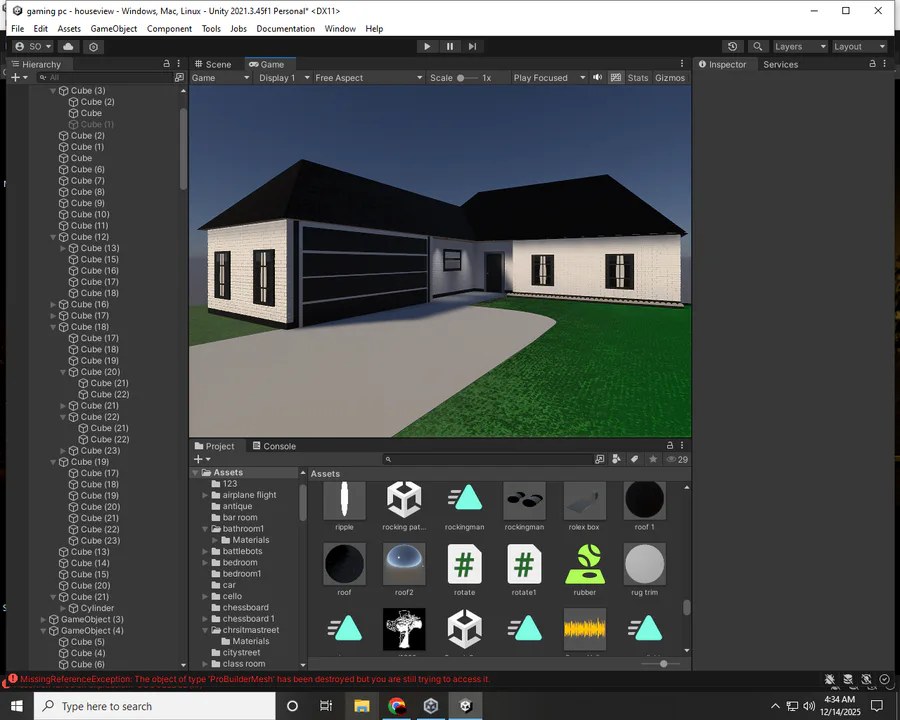Open the Display 1 dropdown
The width and height of the screenshot is (900, 720).
pos(284,78)
